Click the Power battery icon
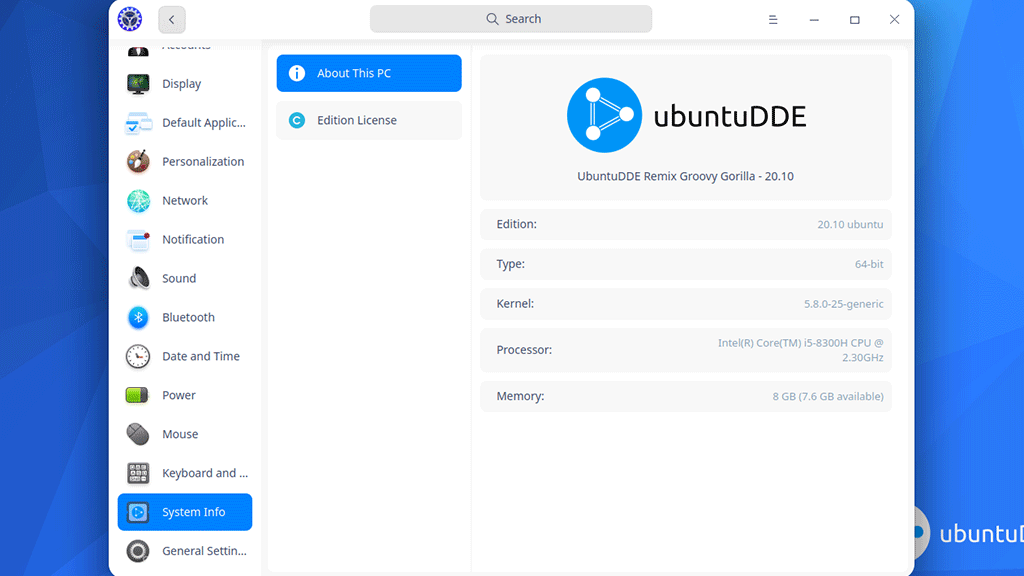 tap(138, 395)
